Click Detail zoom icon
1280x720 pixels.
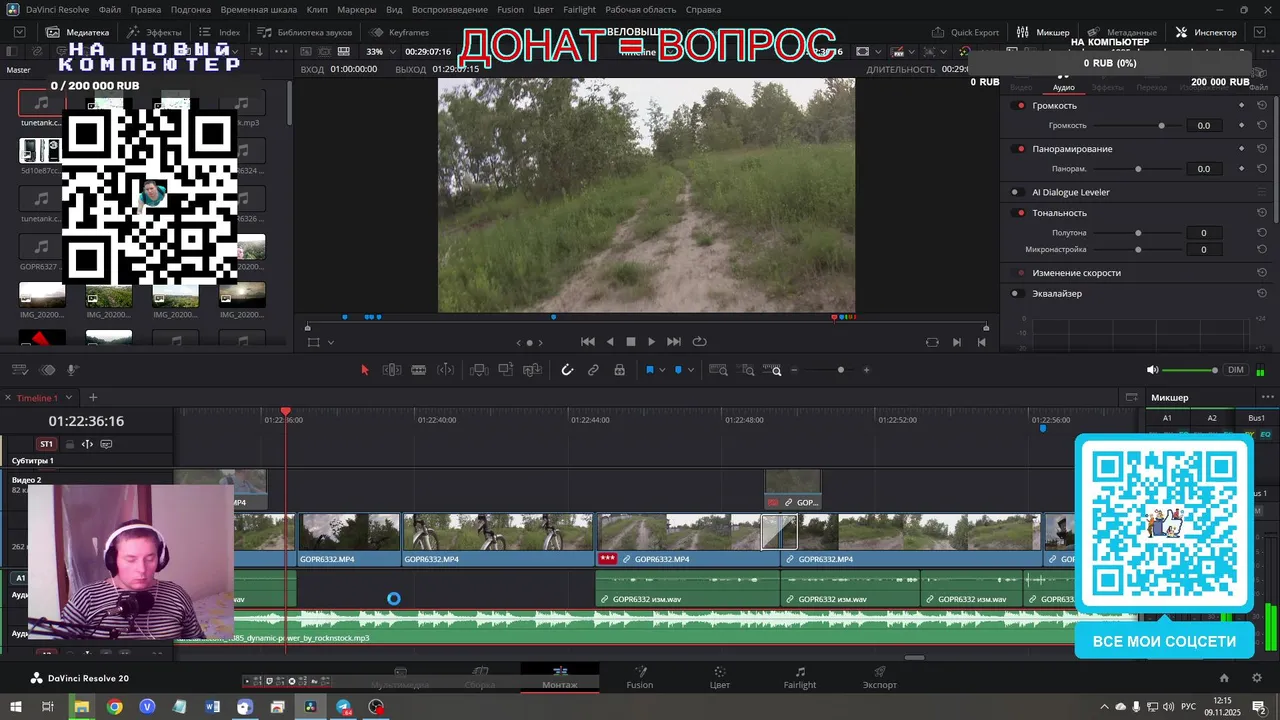[747, 370]
